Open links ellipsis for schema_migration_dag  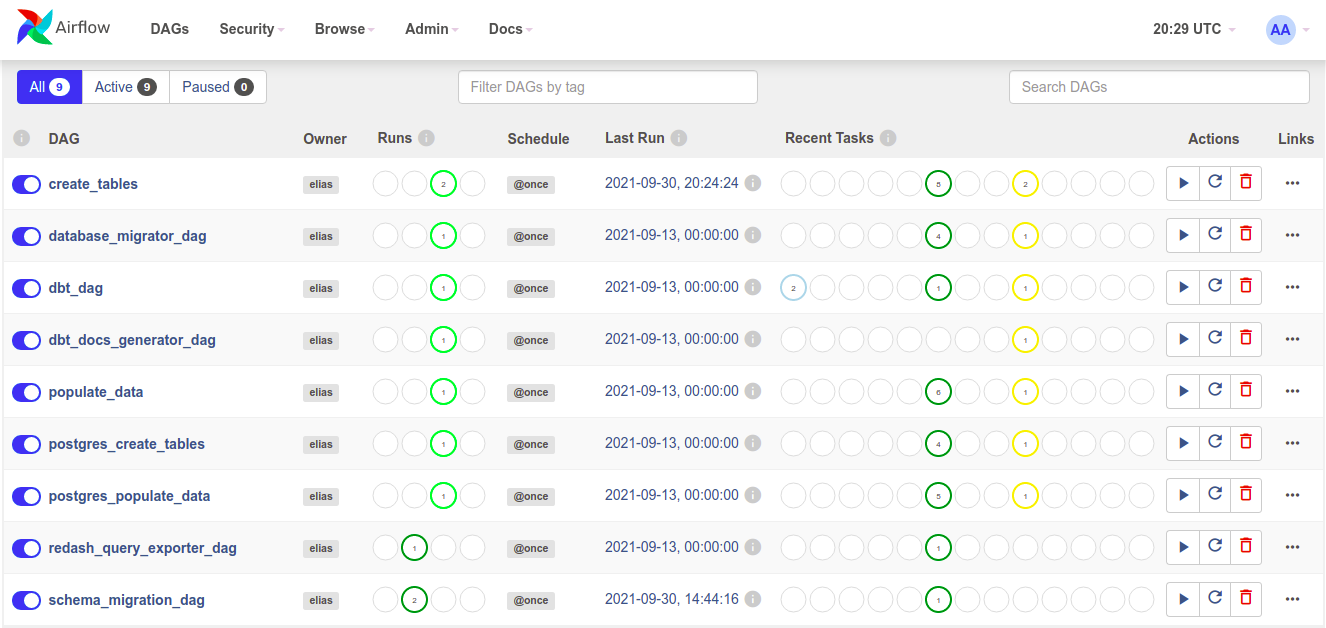click(x=1292, y=600)
